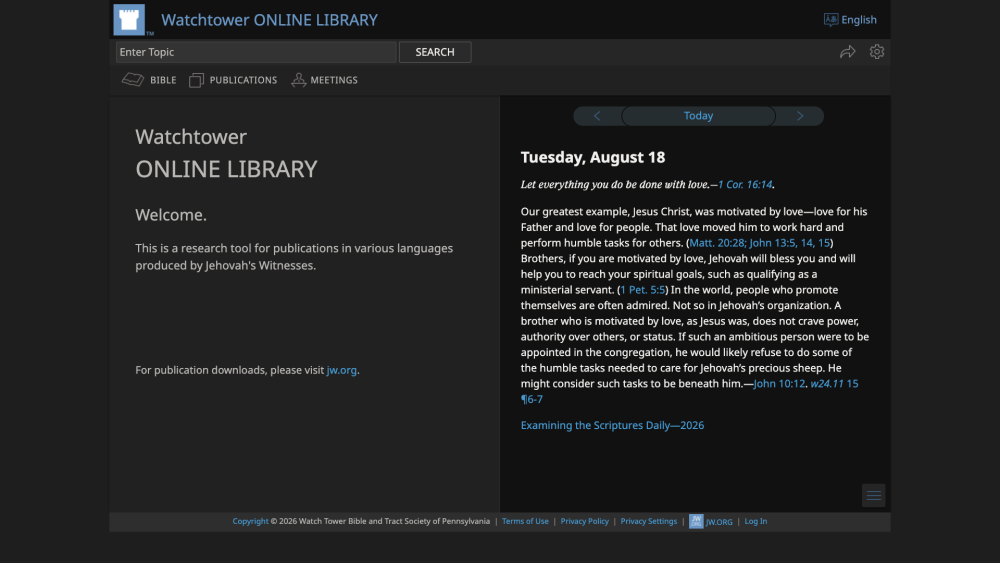Open the Watchtower ONLINE LIBRARY home title
Screen dimensions: 1000x563
pos(269,20)
